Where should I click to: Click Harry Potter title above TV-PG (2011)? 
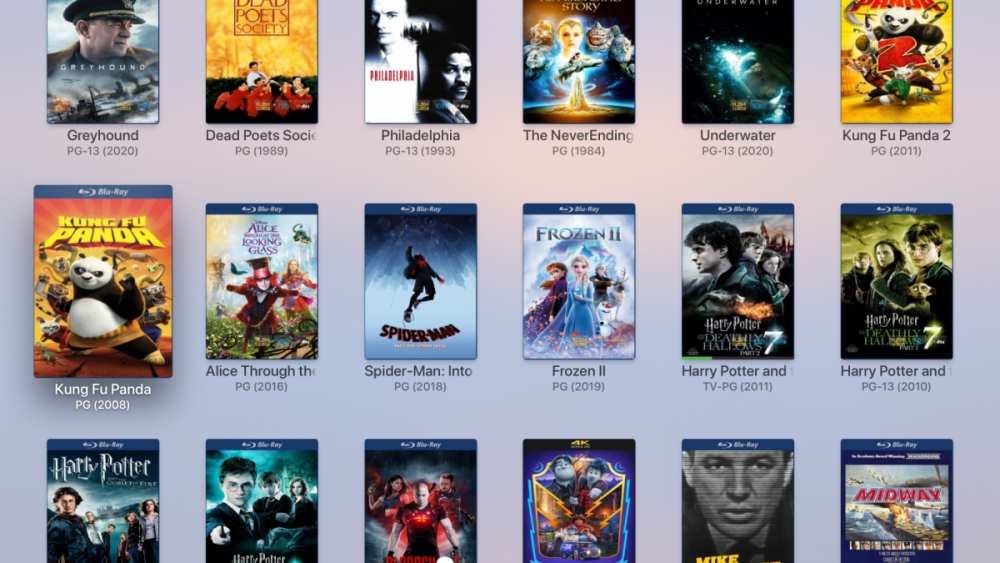pos(737,370)
